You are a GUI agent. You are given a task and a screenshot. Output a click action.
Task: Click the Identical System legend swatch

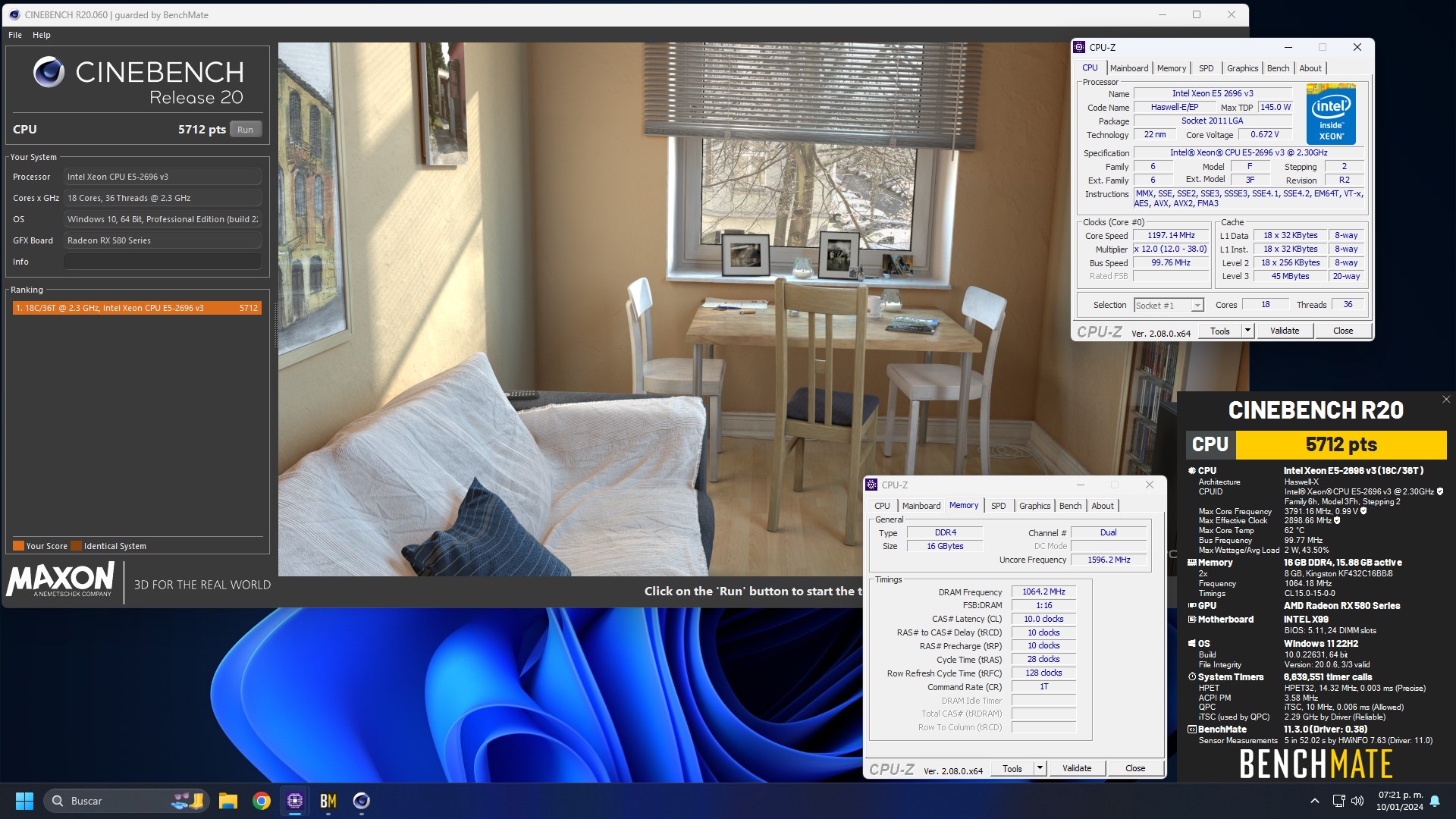[76, 546]
